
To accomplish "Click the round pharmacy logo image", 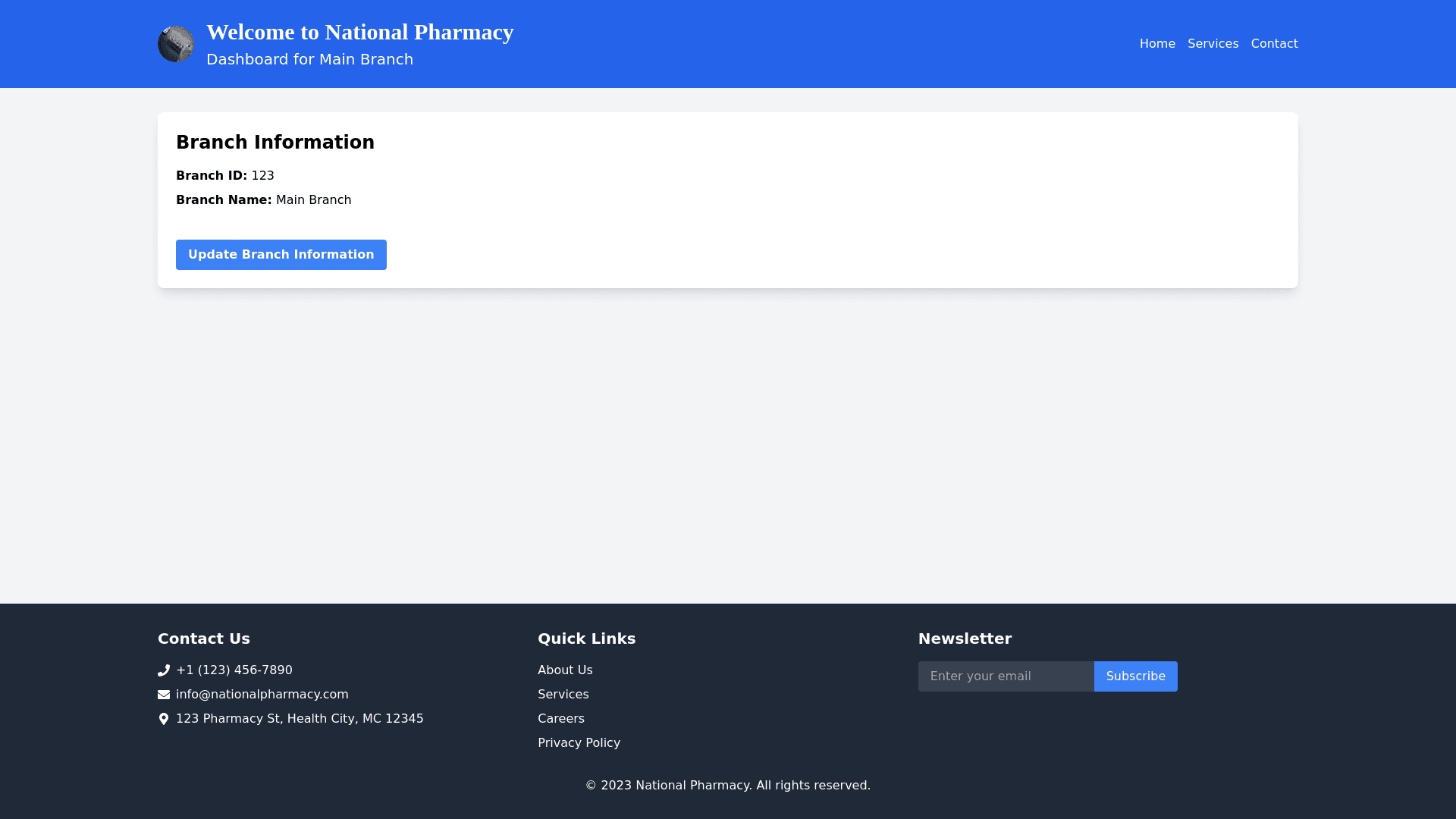I will click(x=176, y=44).
